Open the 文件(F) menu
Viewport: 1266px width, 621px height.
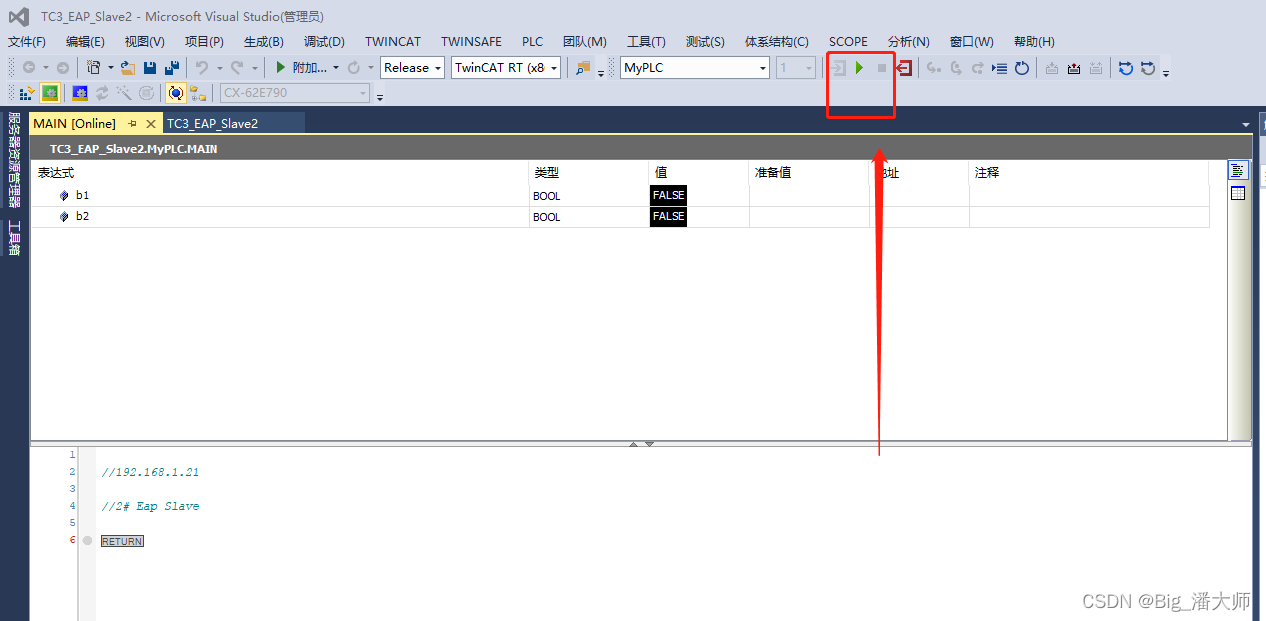tap(27, 42)
